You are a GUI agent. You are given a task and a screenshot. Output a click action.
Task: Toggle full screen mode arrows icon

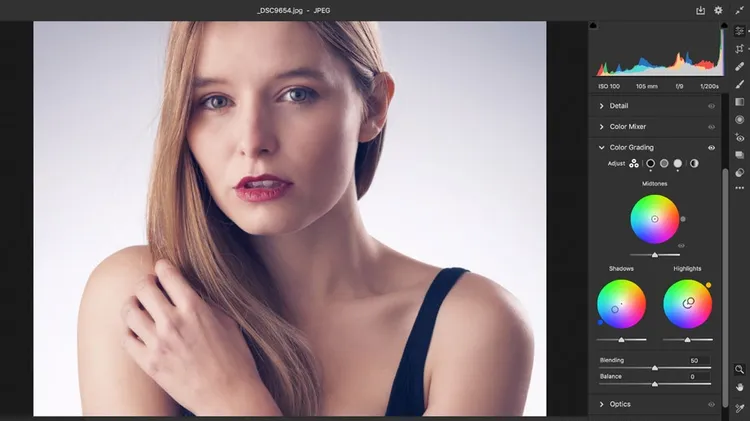click(739, 10)
